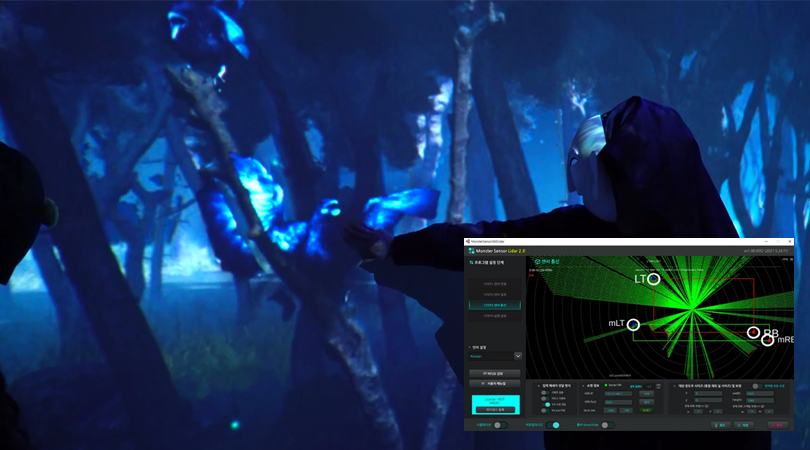Toggle the show/hide switch in bottom bar
Screen dimensions: 810x450
click(608, 425)
